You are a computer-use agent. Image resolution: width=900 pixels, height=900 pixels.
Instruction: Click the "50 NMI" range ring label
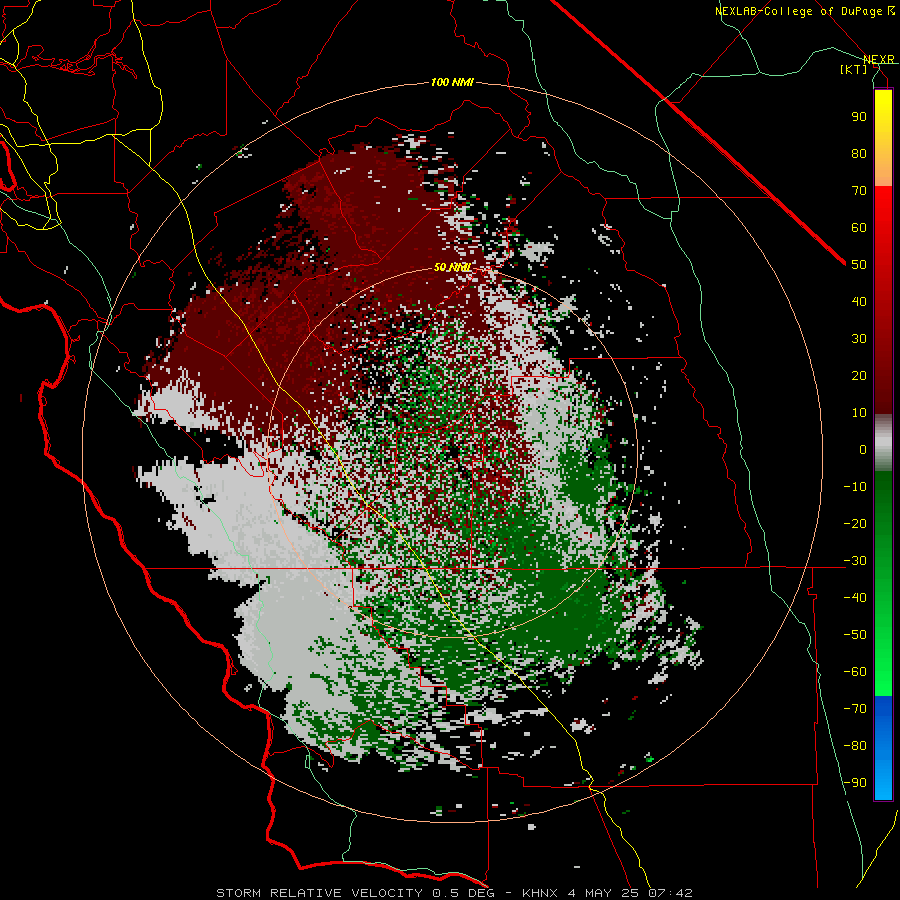pos(452,267)
